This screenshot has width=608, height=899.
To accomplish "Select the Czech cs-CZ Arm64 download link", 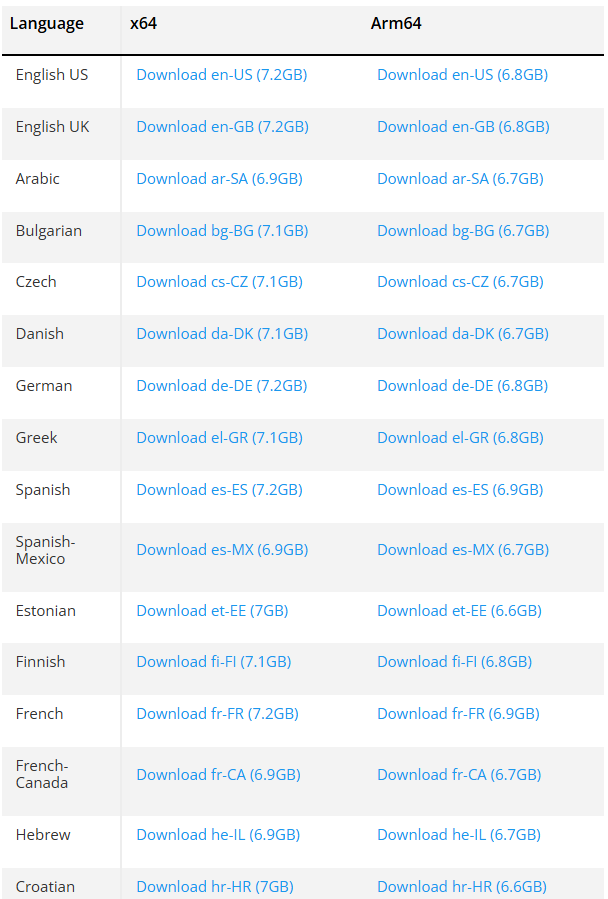I will pos(460,282).
